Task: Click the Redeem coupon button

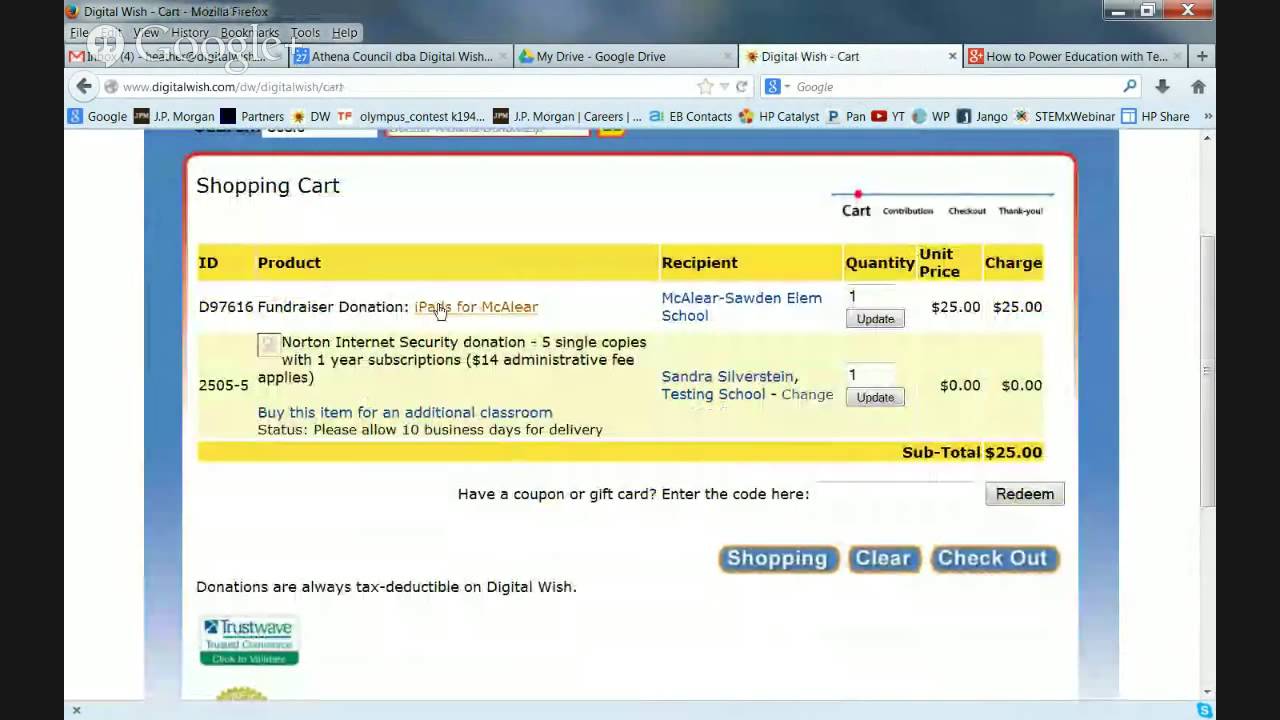Action: tap(1024, 494)
